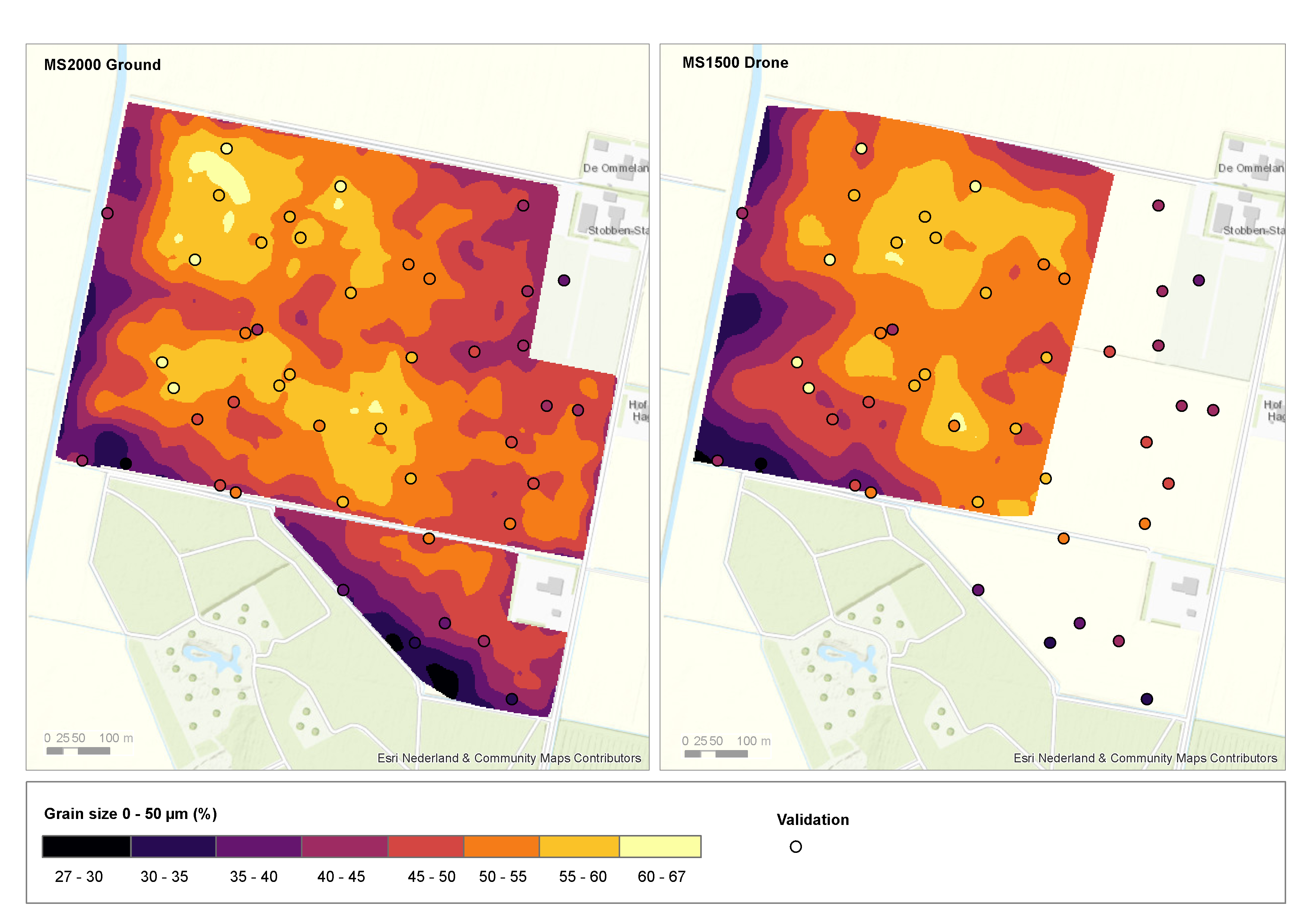Click the De Ommelan label in the left map

(x=615, y=168)
